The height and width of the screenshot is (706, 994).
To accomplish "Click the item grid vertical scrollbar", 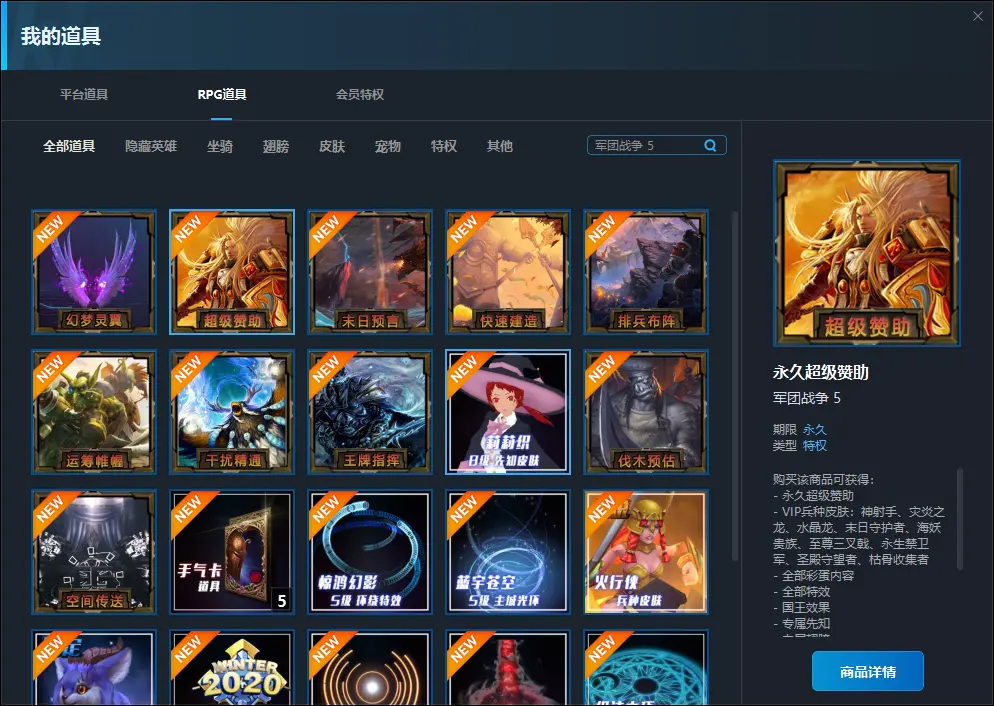I will click(x=735, y=387).
